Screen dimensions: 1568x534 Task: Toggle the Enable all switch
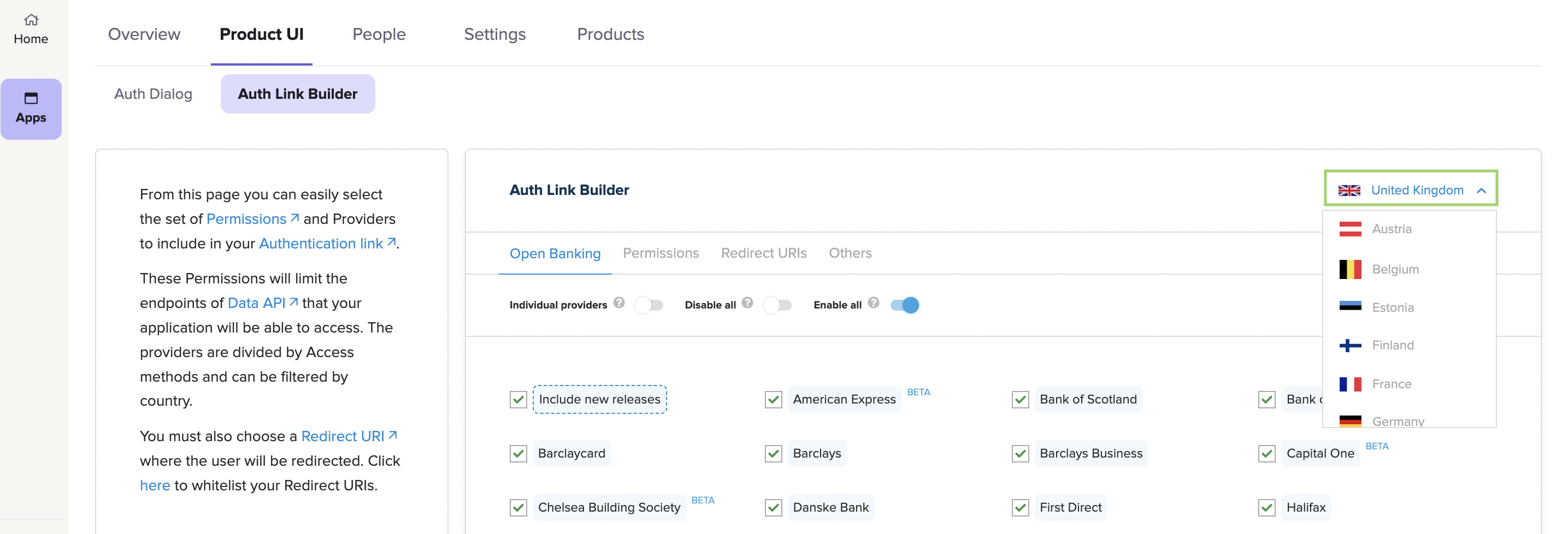click(x=905, y=305)
